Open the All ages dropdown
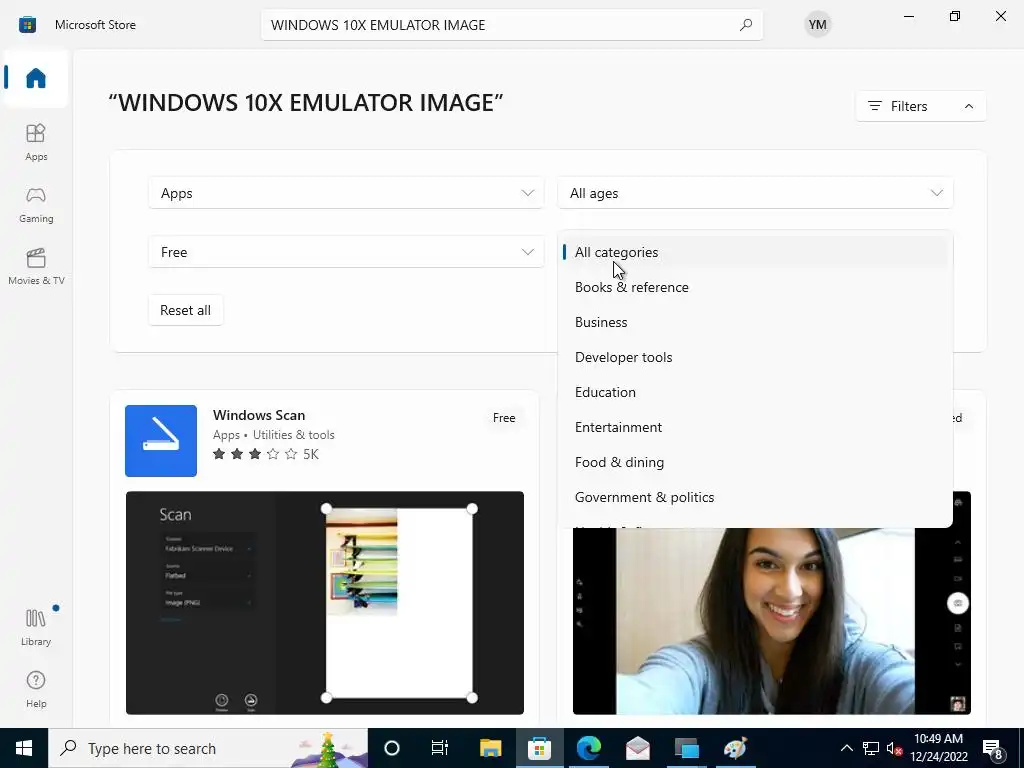This screenshot has height=768, width=1024. [755, 193]
